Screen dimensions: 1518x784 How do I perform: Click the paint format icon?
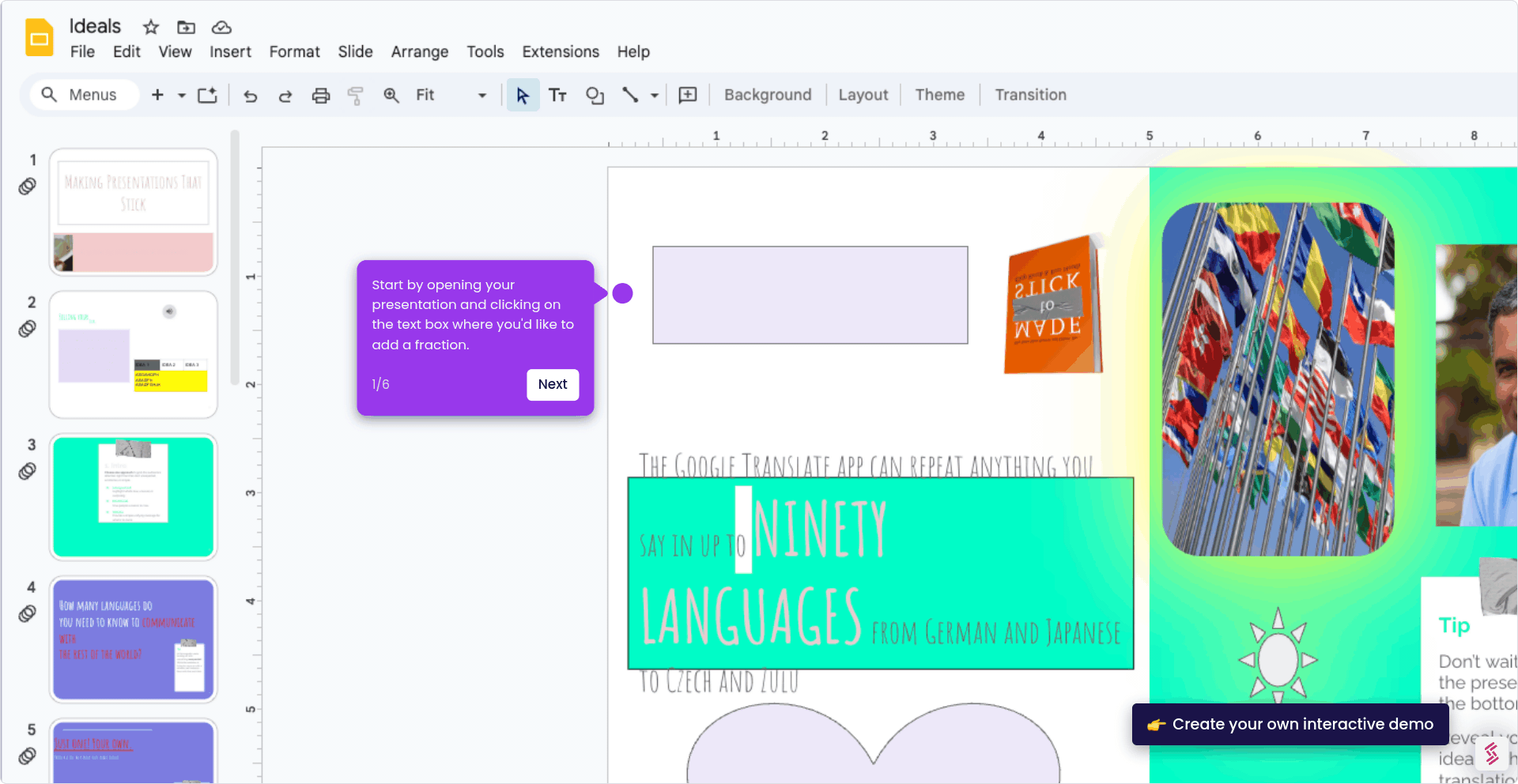[x=355, y=96]
